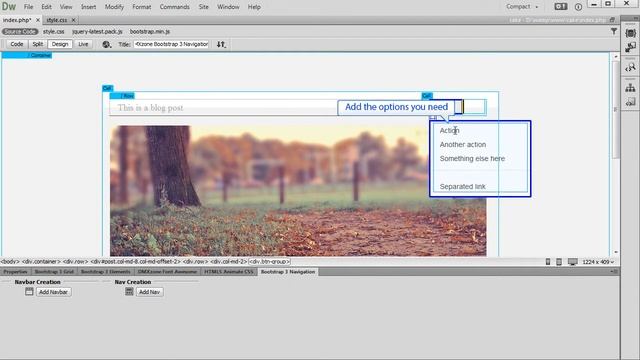640x360 pixels.
Task: Open the Insert menu
Action: tap(89, 7)
